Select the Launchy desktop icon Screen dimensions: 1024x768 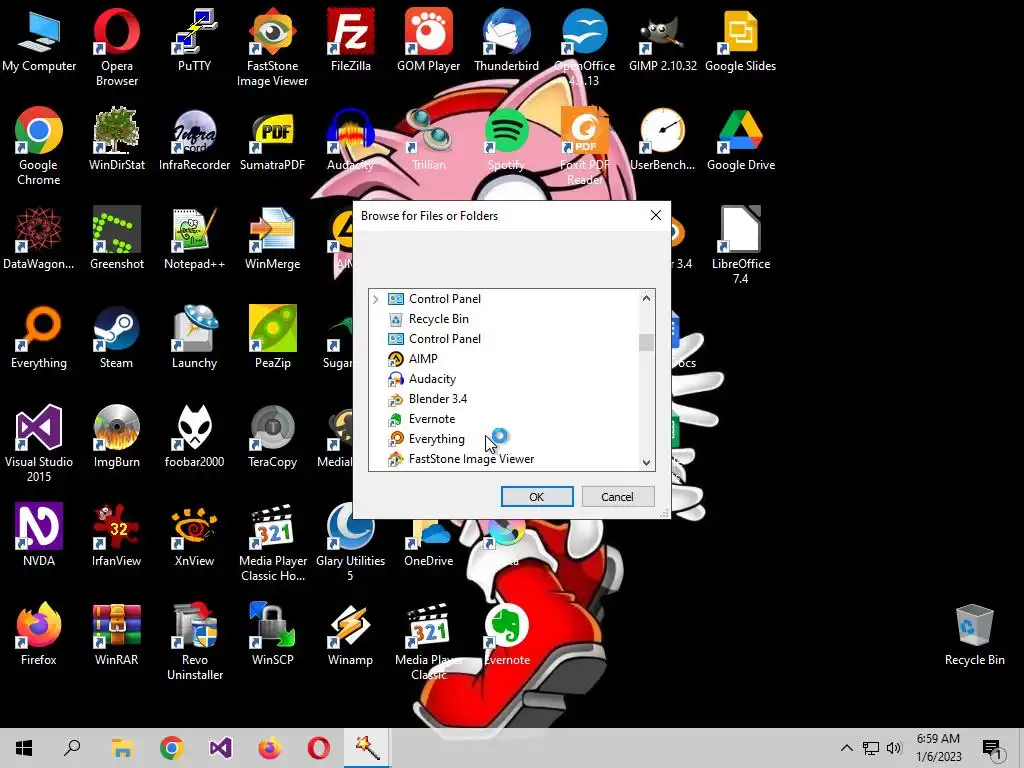coord(194,337)
